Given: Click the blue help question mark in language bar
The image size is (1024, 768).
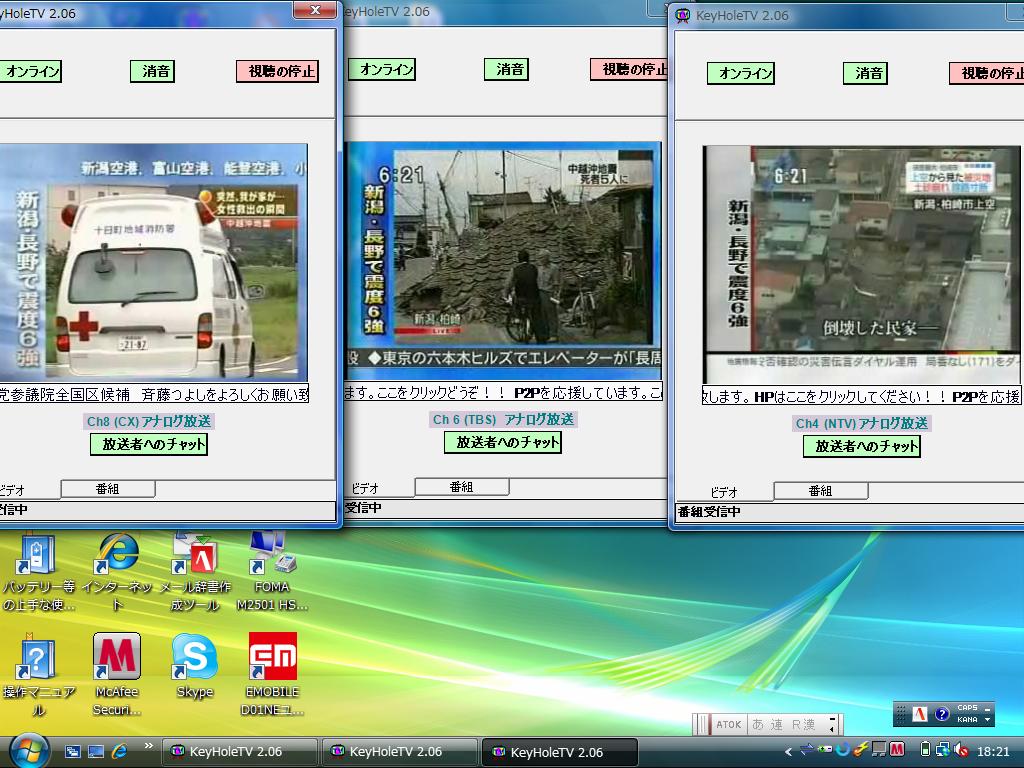Looking at the screenshot, I should [x=941, y=714].
